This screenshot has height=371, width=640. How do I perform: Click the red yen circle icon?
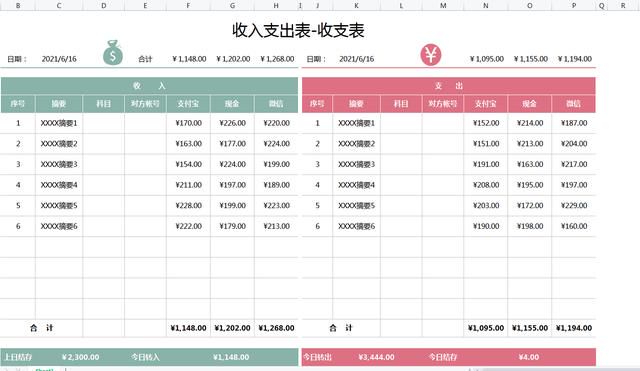coord(431,55)
